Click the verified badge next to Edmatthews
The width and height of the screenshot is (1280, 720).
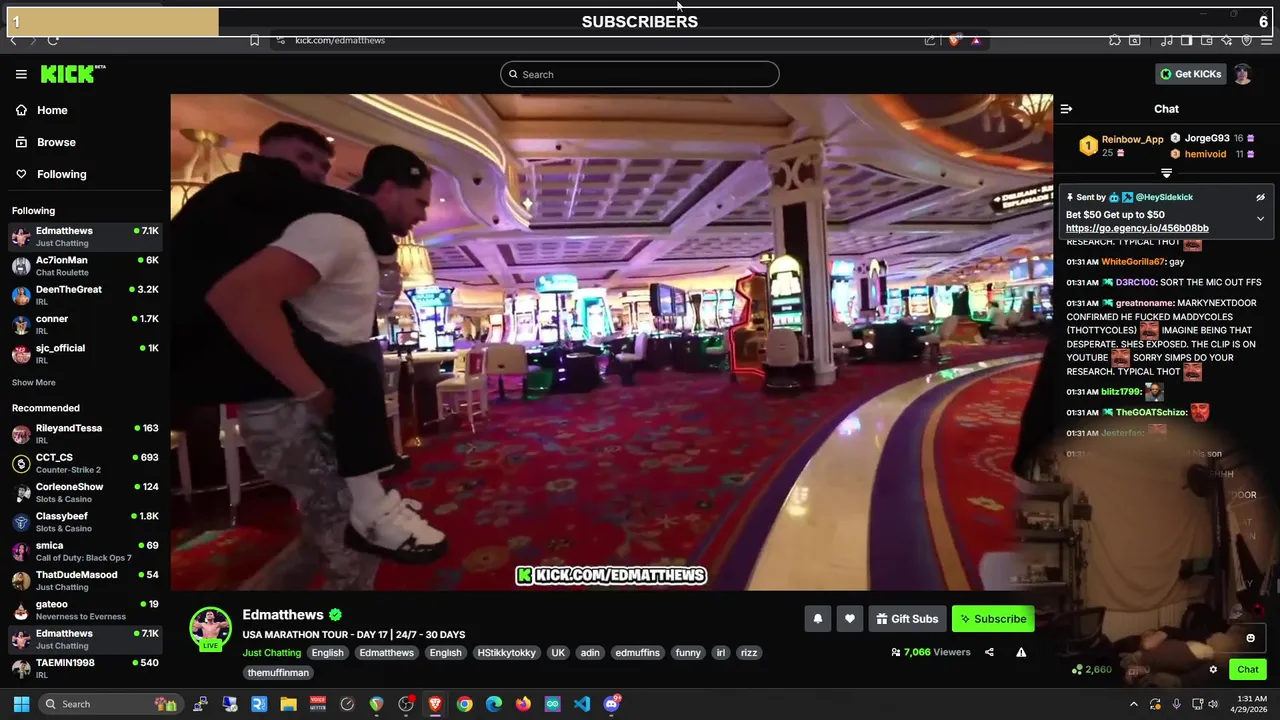(x=335, y=615)
